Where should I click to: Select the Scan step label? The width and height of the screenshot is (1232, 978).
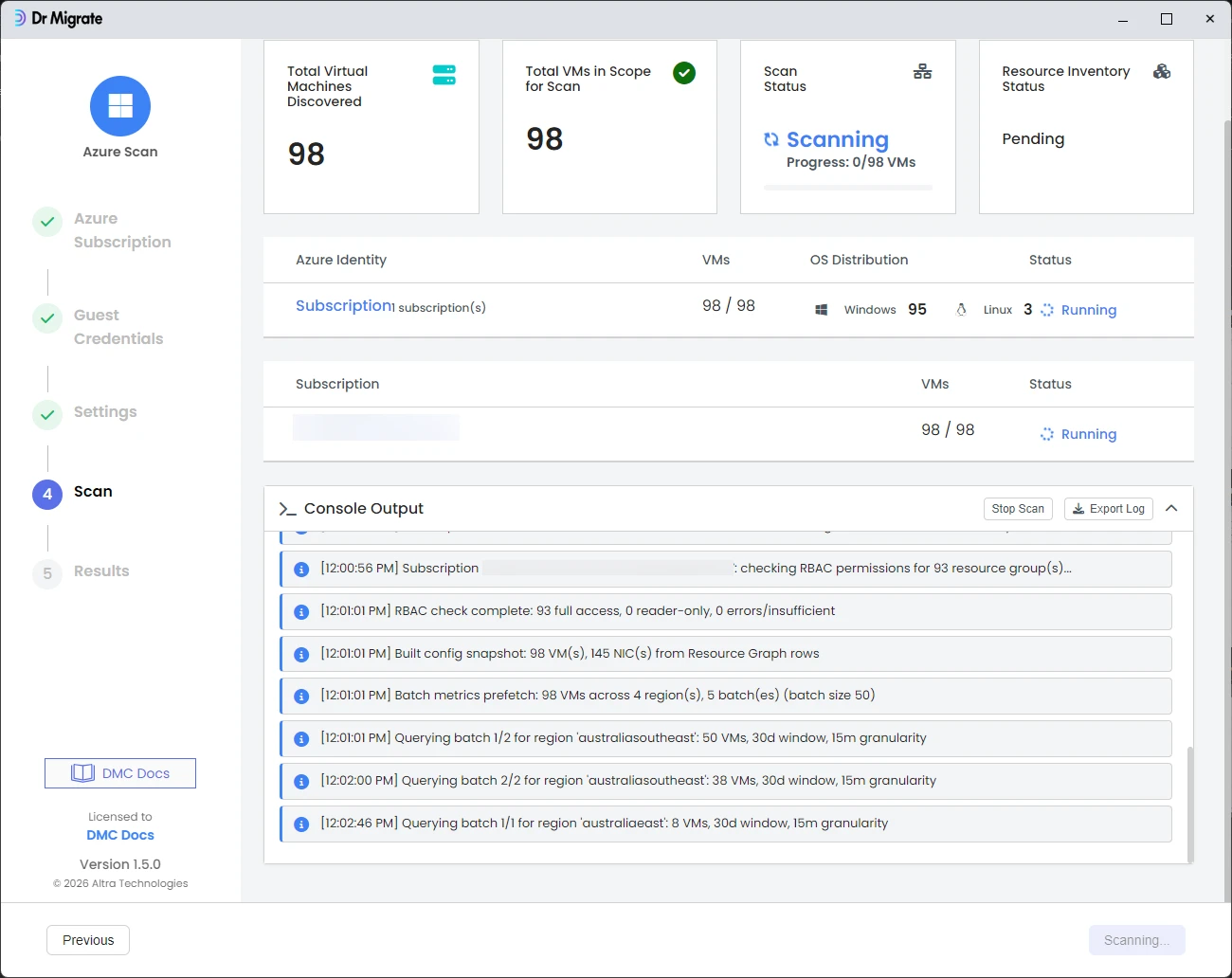tap(93, 491)
